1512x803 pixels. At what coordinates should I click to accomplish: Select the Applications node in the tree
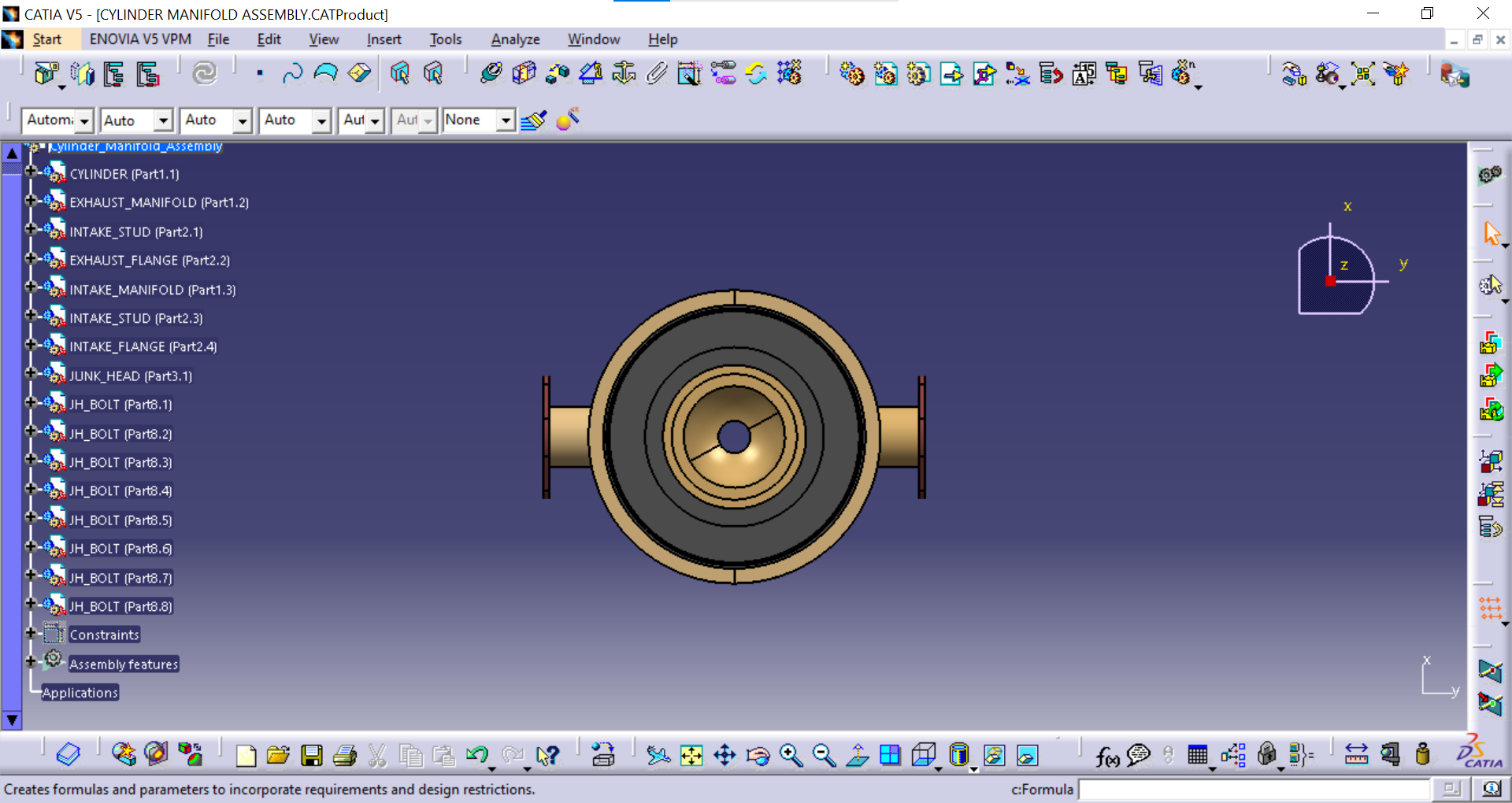click(80, 693)
